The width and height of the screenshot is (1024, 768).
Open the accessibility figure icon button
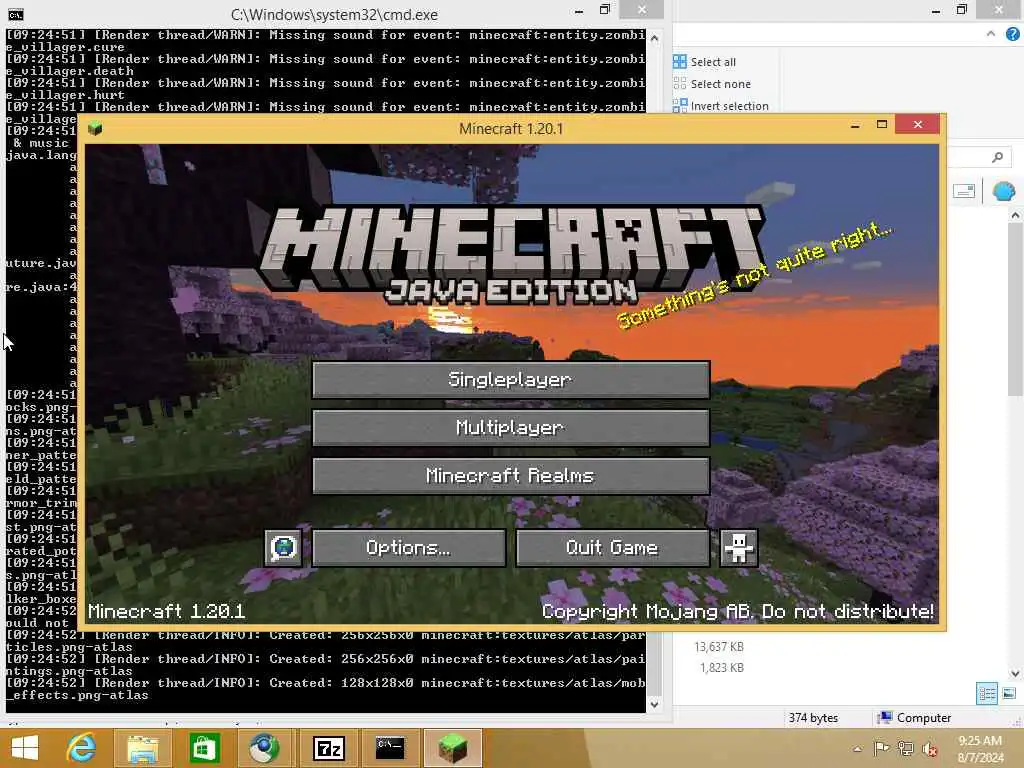pos(739,547)
